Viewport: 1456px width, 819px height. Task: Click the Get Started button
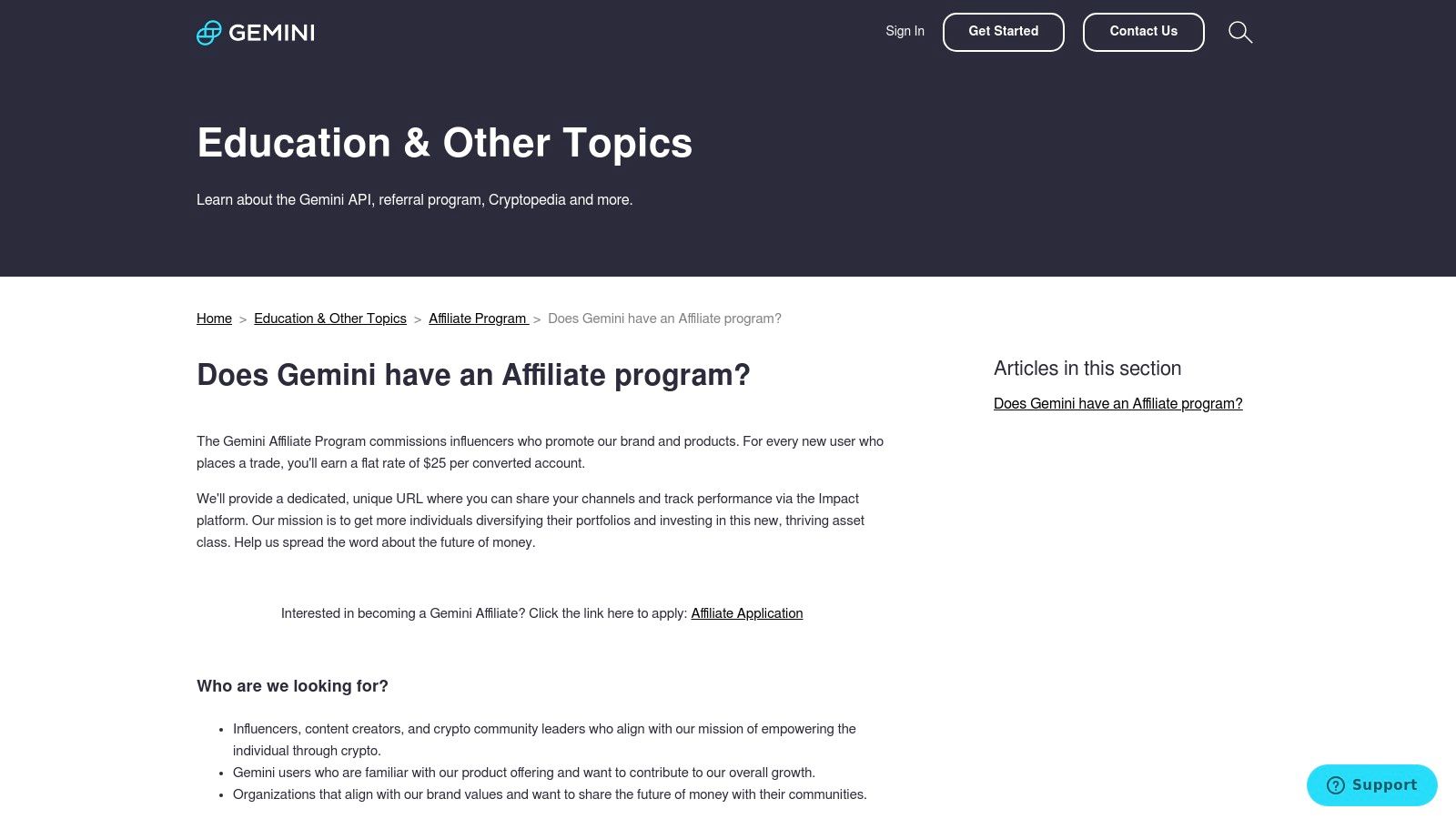pos(1003,31)
